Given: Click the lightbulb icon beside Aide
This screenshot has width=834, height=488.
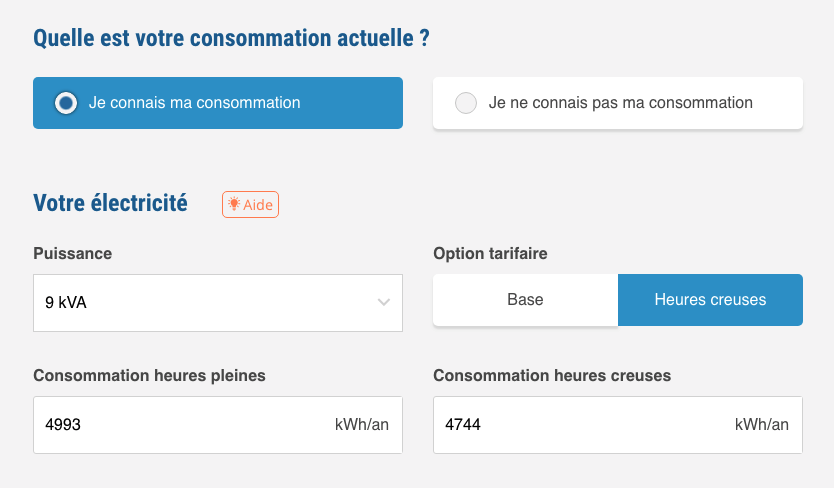Looking at the screenshot, I should pos(233,203).
